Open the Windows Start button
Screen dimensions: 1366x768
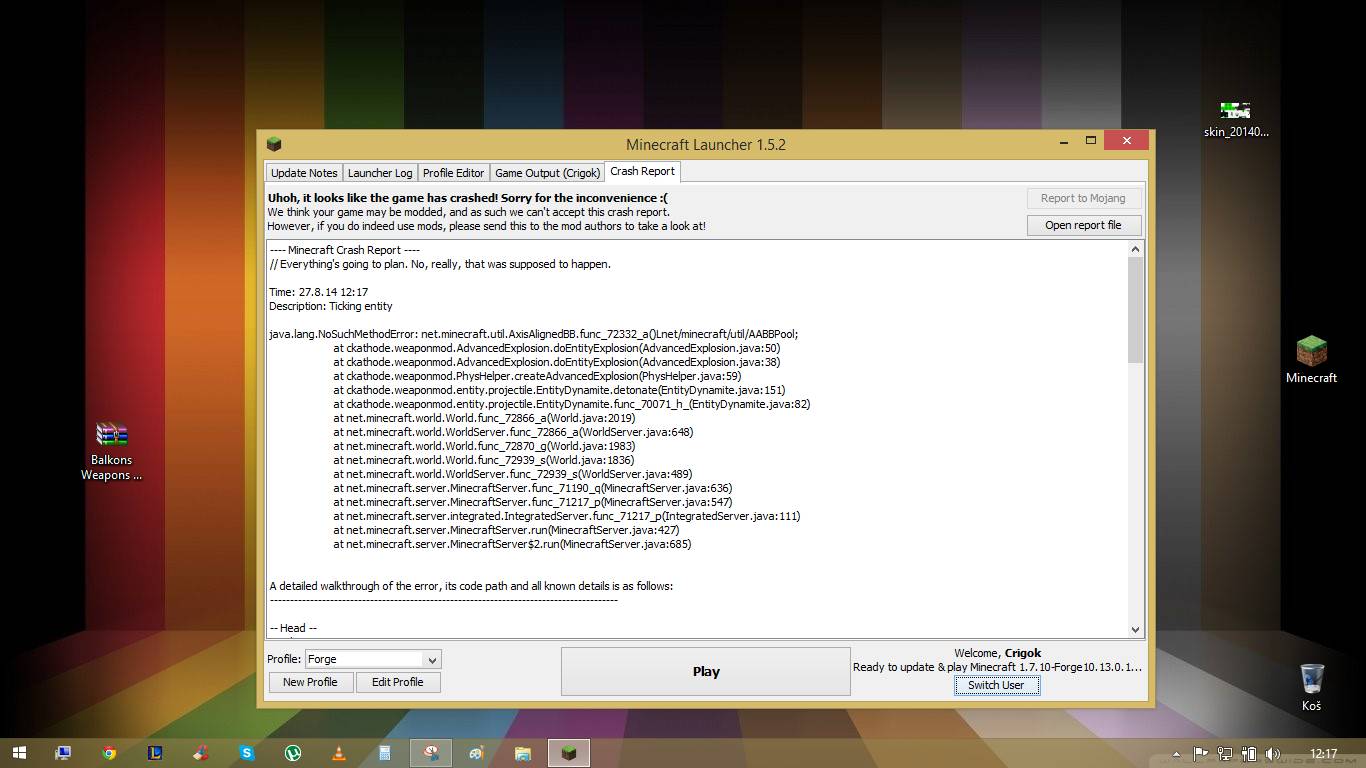[19, 753]
